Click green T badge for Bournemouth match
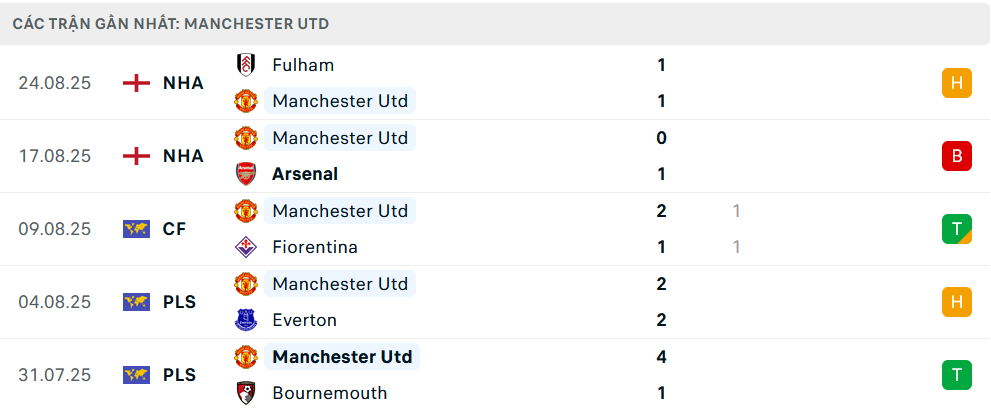The image size is (991, 408). 956,375
